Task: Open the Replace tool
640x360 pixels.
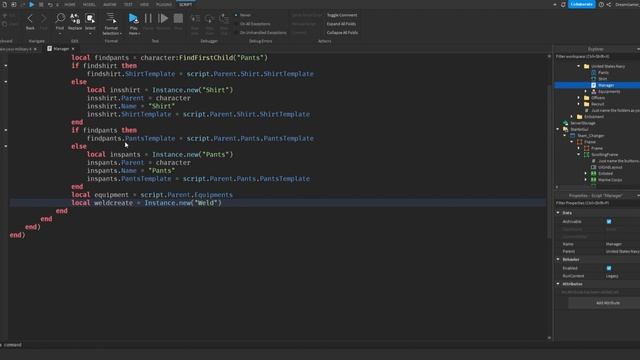Action: tap(75, 21)
